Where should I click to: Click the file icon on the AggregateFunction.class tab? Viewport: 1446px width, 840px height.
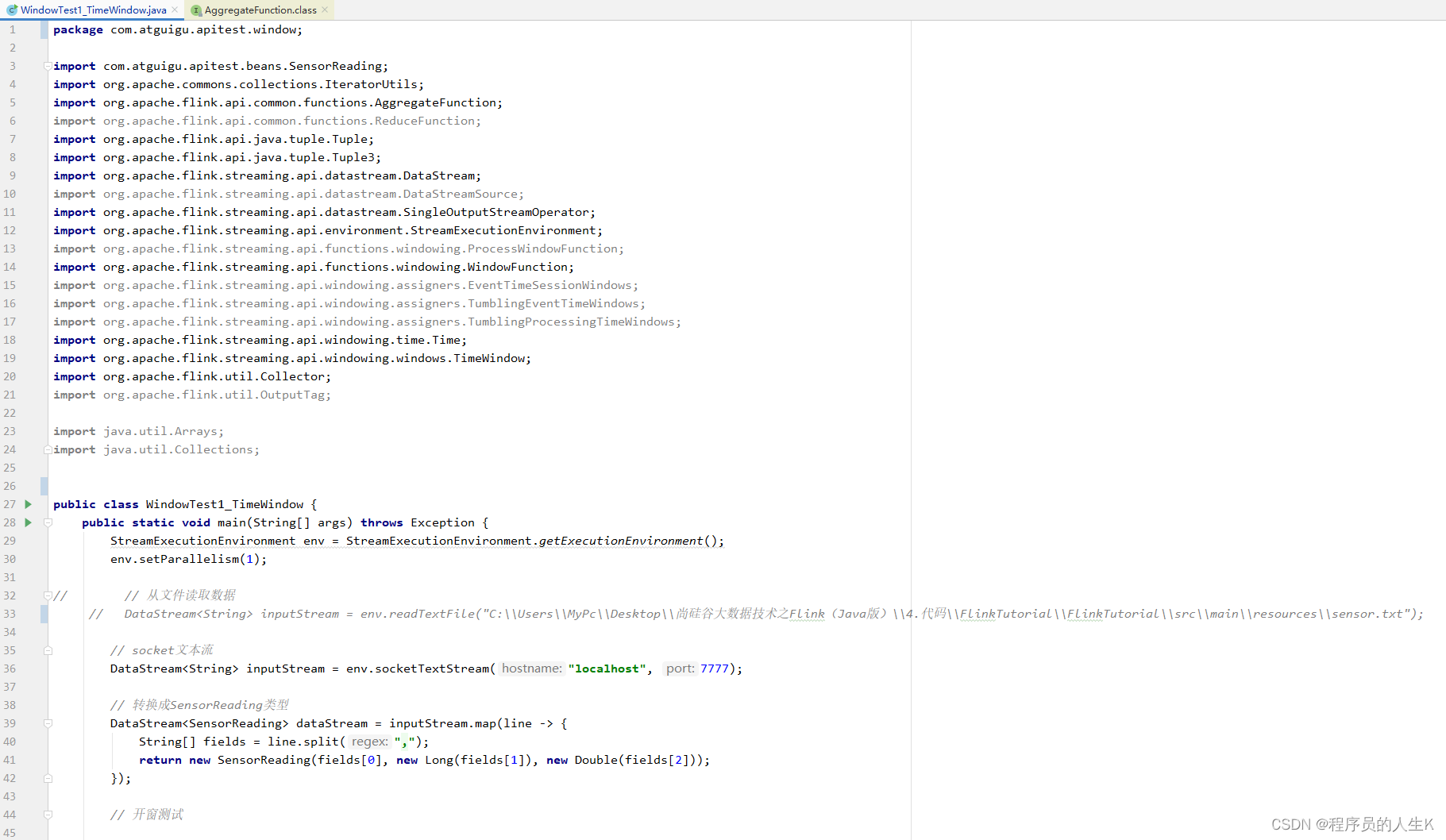pyautogui.click(x=196, y=10)
